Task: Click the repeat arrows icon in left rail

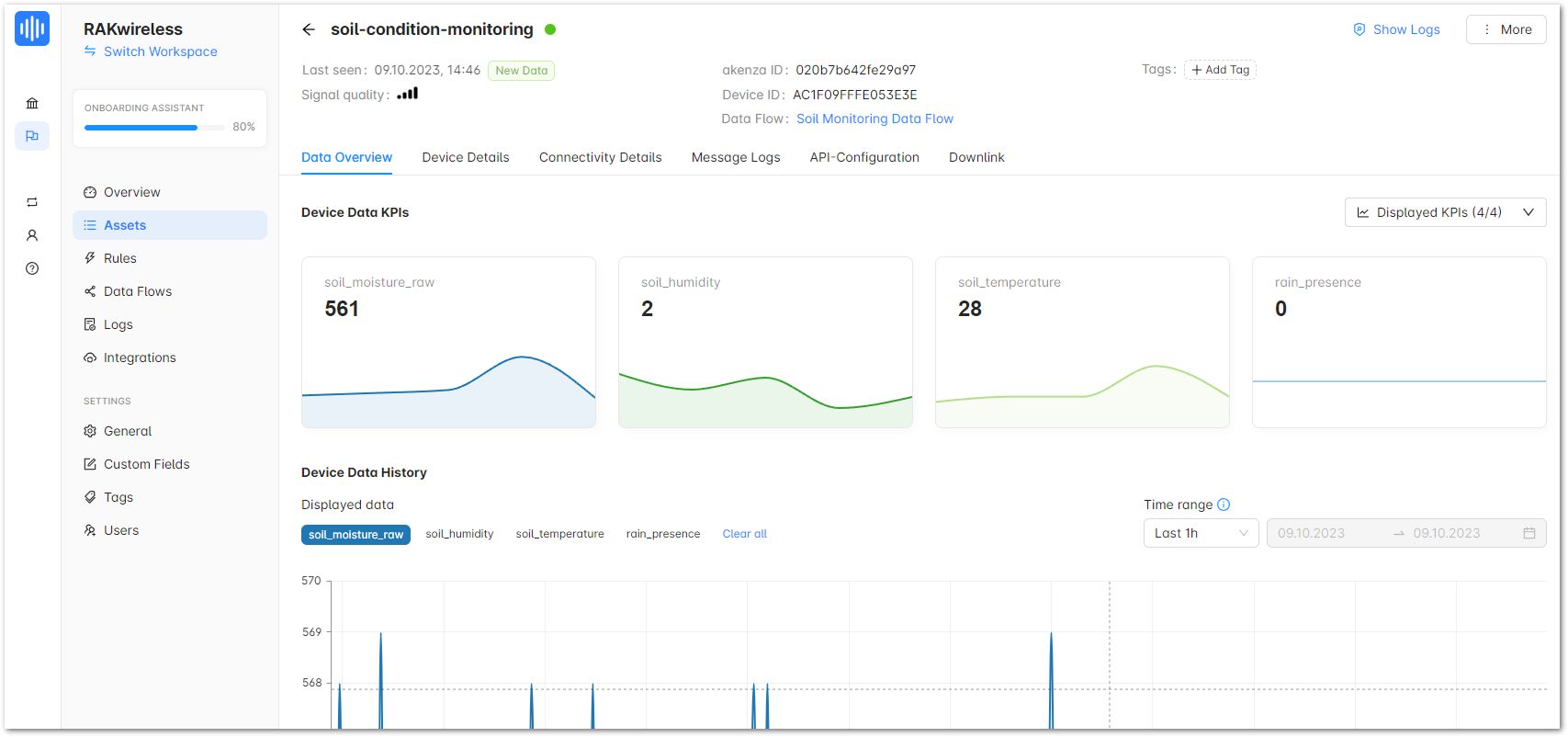Action: coord(32,202)
